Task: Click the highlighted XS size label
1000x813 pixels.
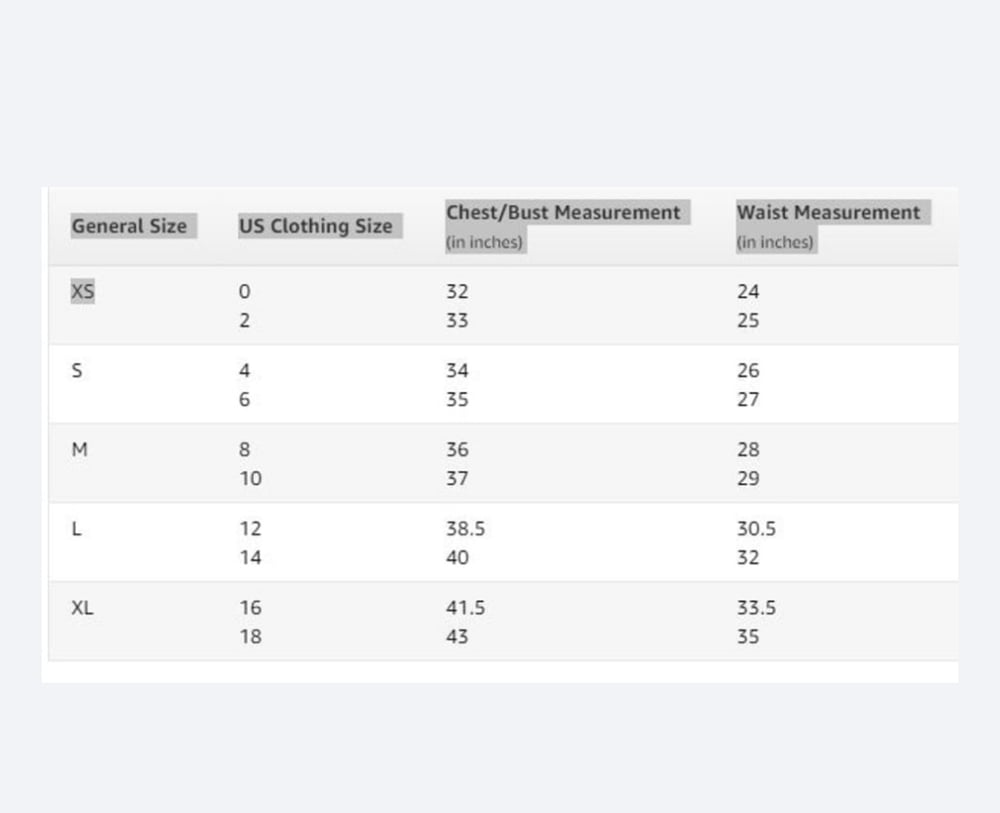Action: pyautogui.click(x=83, y=291)
